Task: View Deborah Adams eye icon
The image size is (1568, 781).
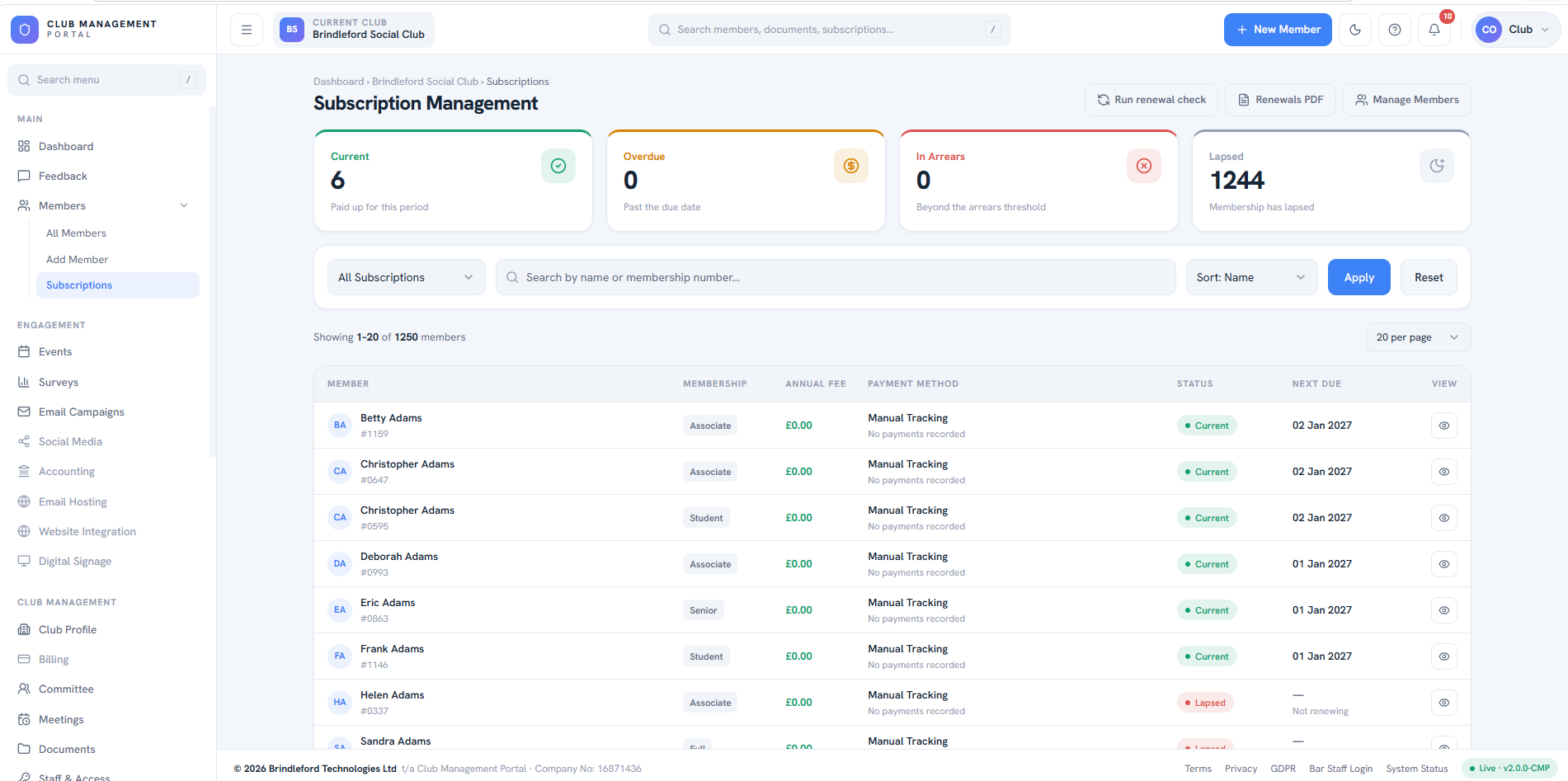Action: [x=1444, y=564]
